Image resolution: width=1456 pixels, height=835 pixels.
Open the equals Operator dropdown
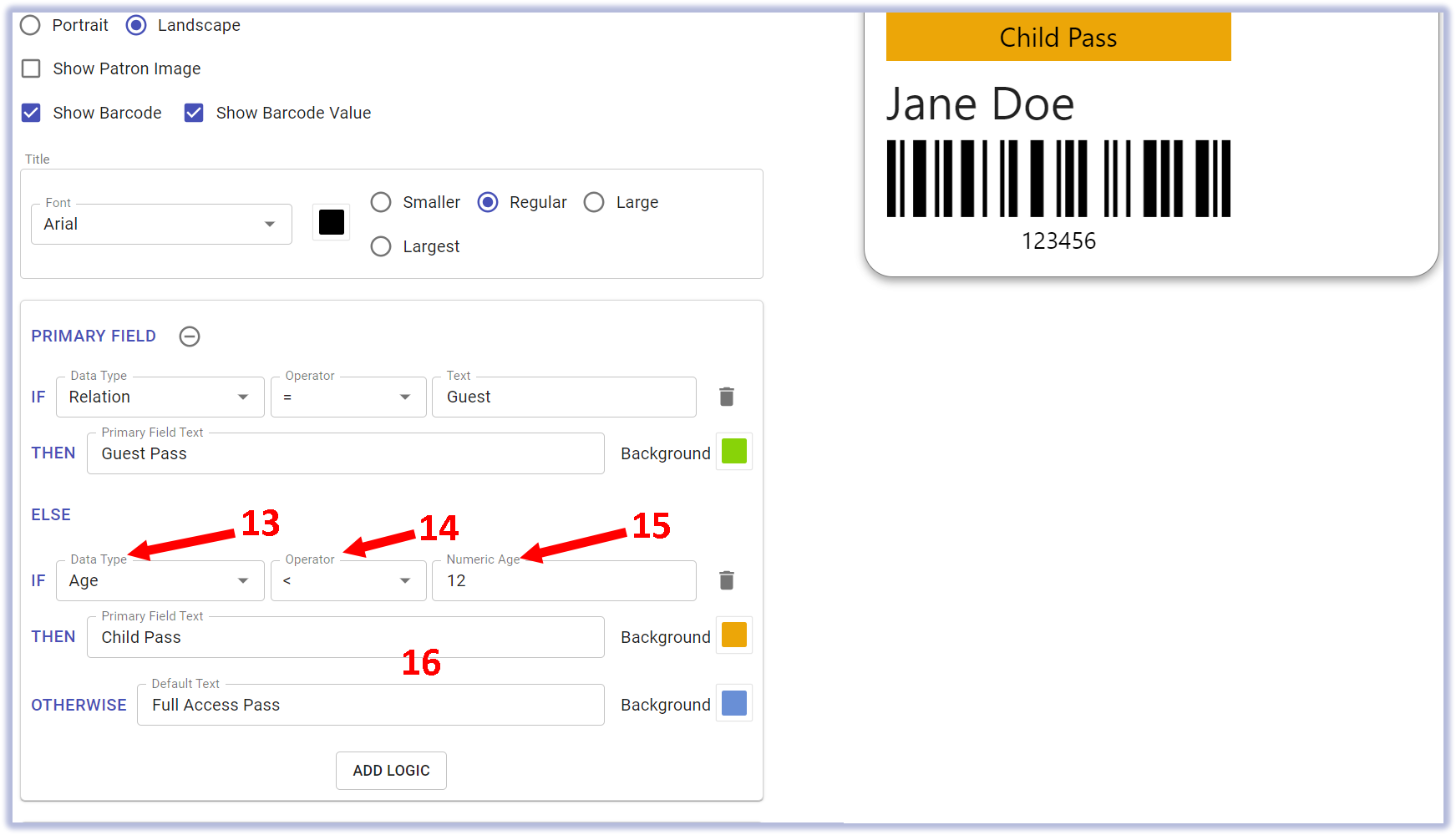(x=348, y=397)
